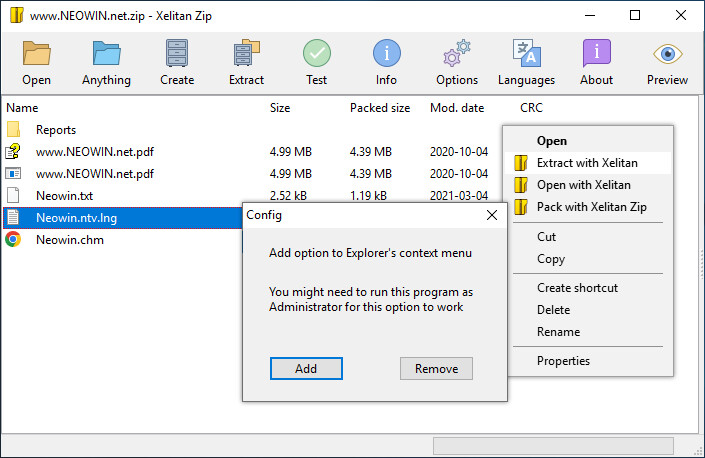Open the Anything toolbar icon
The height and width of the screenshot is (458, 705).
pyautogui.click(x=107, y=53)
